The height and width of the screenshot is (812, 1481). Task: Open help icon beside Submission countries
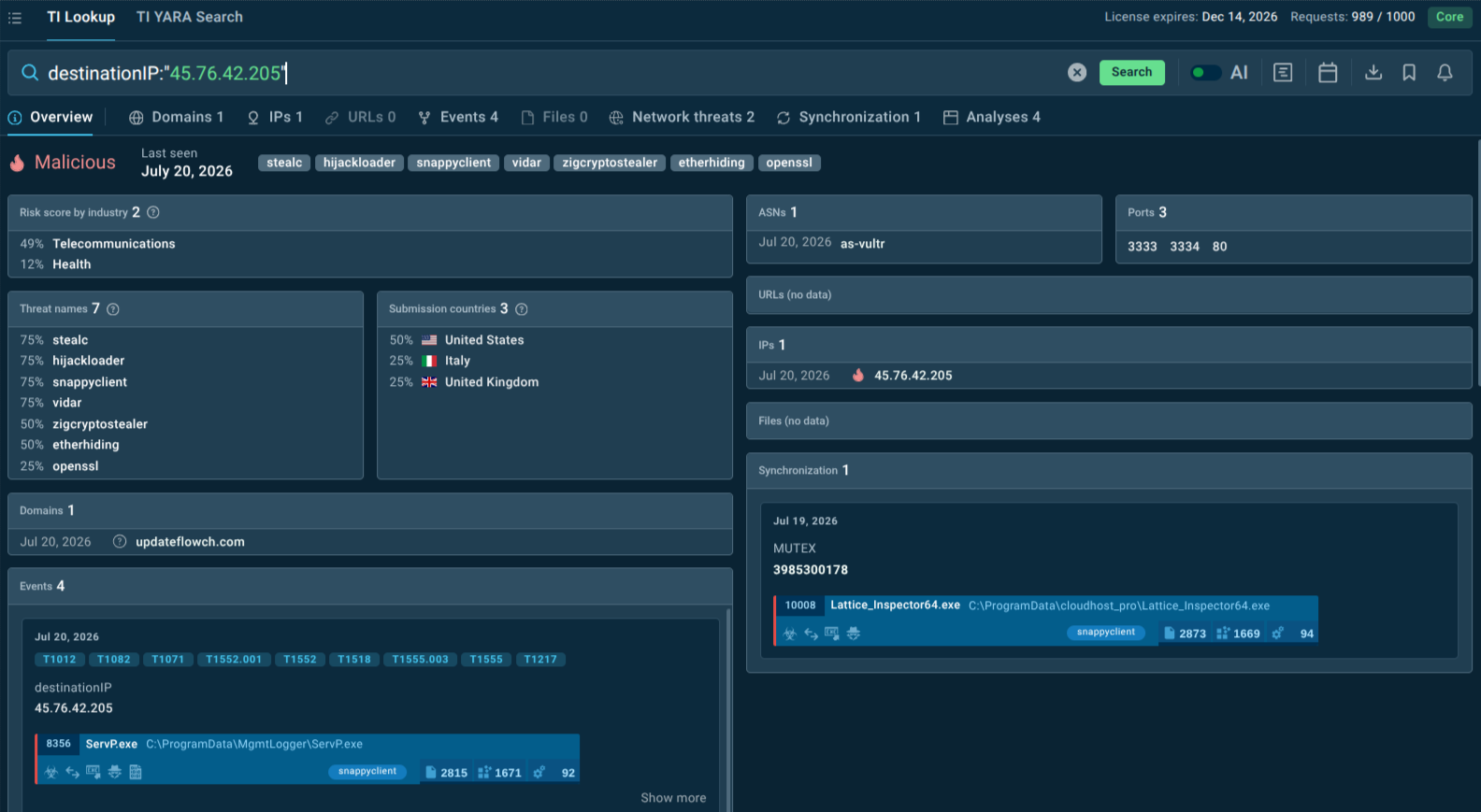(x=522, y=309)
